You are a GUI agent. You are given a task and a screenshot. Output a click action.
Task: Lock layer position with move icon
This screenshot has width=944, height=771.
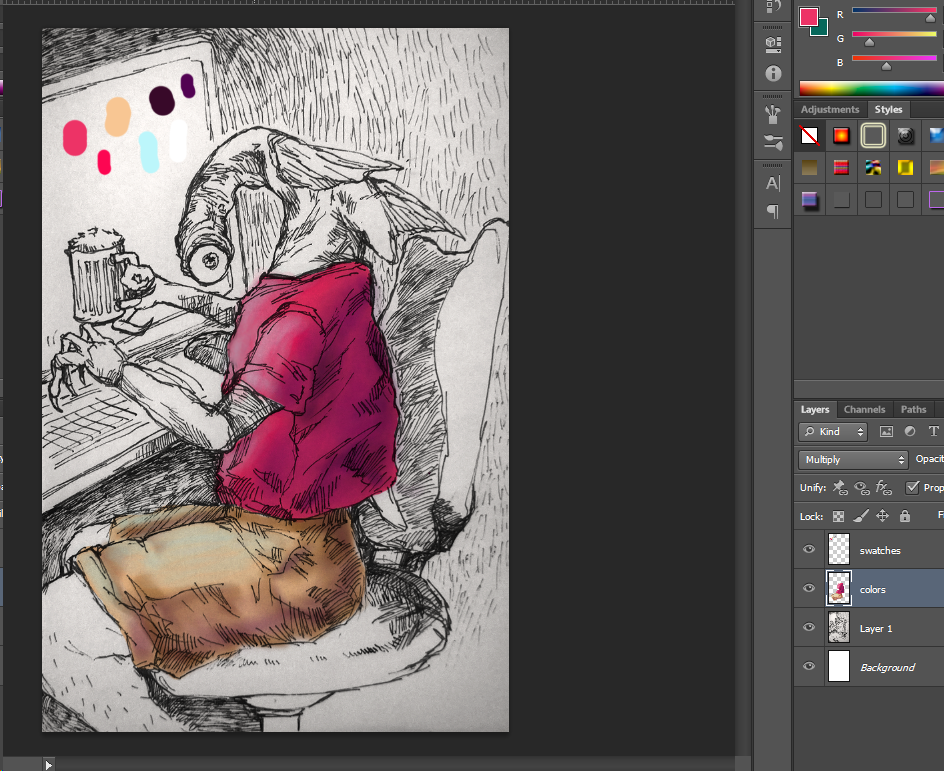883,516
